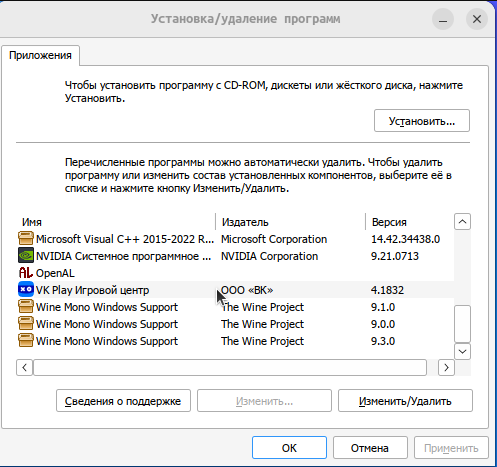Click version 4.1832
The image size is (497, 467).
tap(387, 290)
